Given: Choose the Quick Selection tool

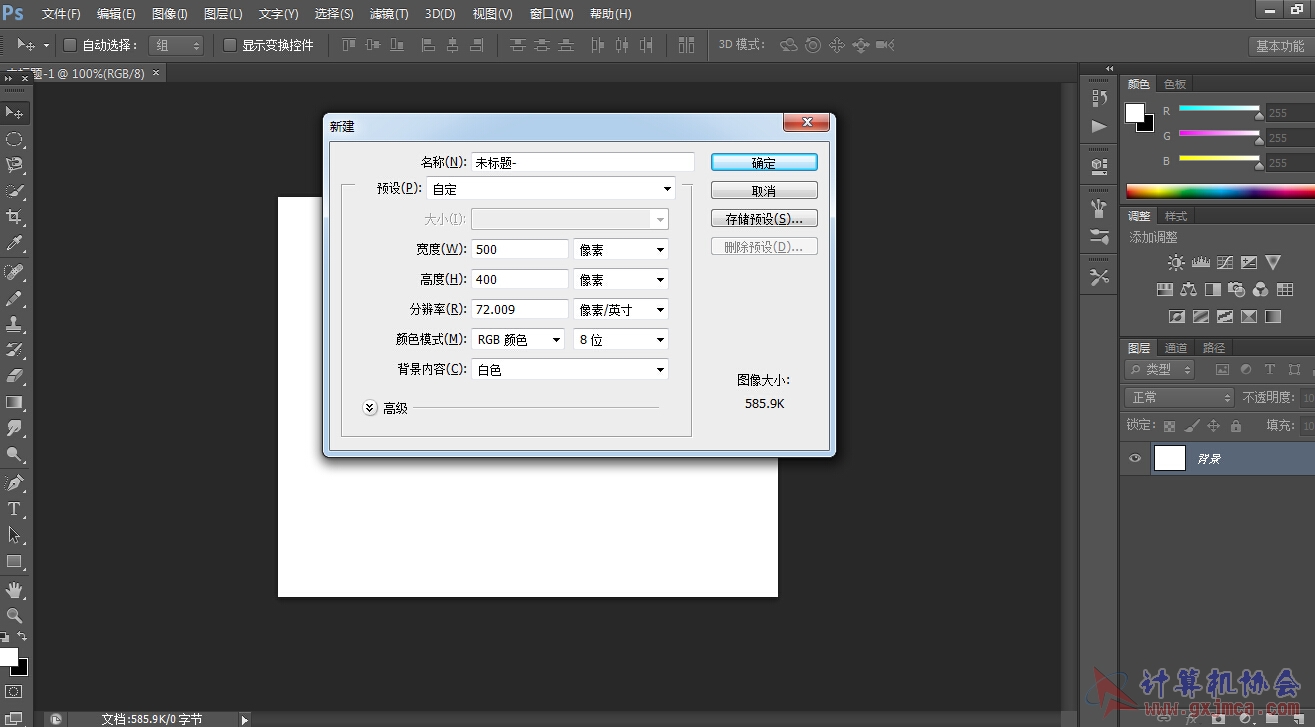Looking at the screenshot, I should point(14,191).
